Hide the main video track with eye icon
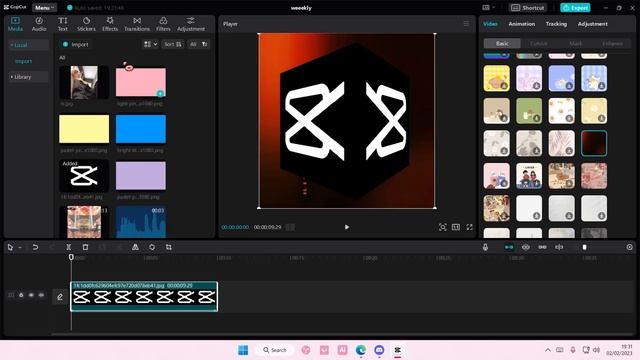The height and width of the screenshot is (360, 640). [x=31, y=295]
